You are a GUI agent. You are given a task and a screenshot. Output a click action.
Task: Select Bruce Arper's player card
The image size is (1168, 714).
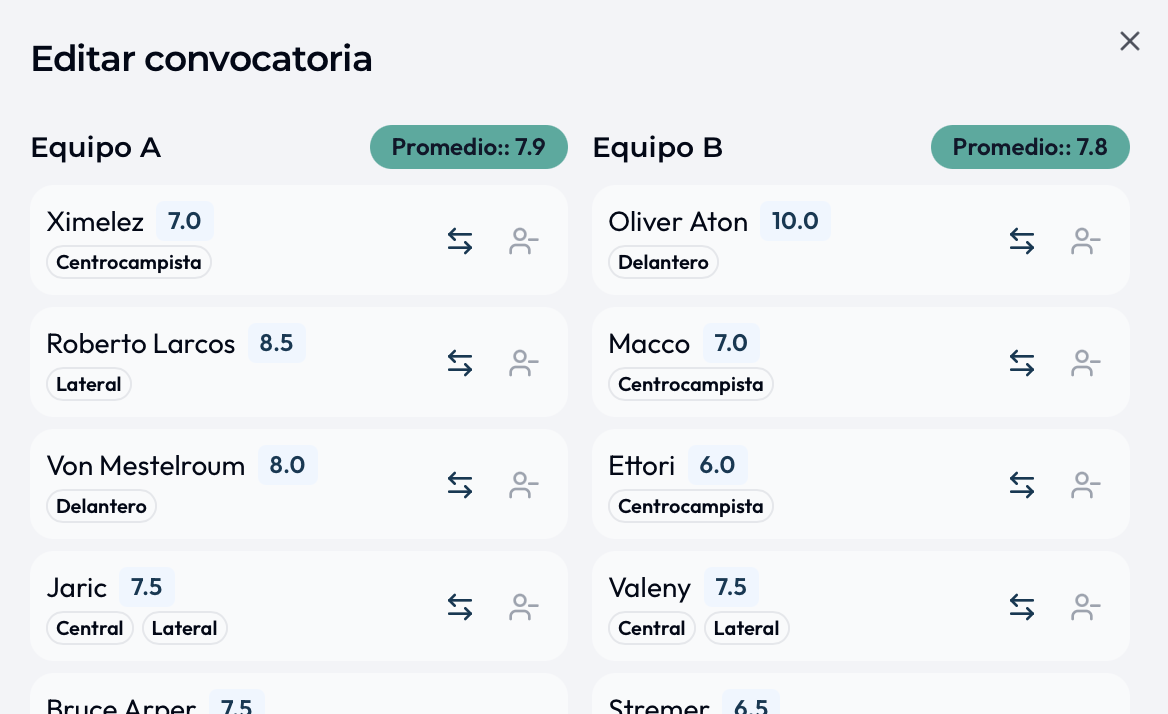pos(299,700)
